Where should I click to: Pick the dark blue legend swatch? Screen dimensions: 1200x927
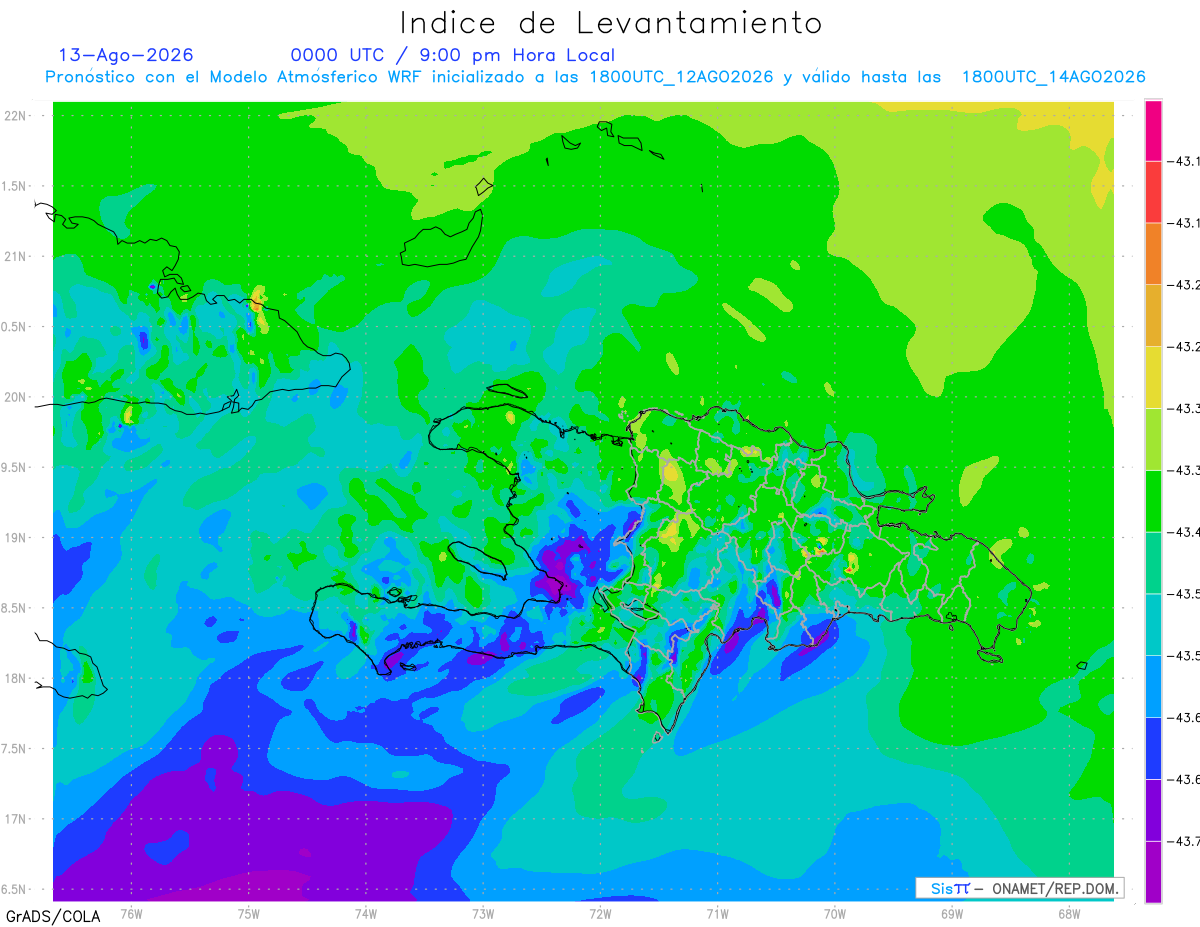(1153, 747)
